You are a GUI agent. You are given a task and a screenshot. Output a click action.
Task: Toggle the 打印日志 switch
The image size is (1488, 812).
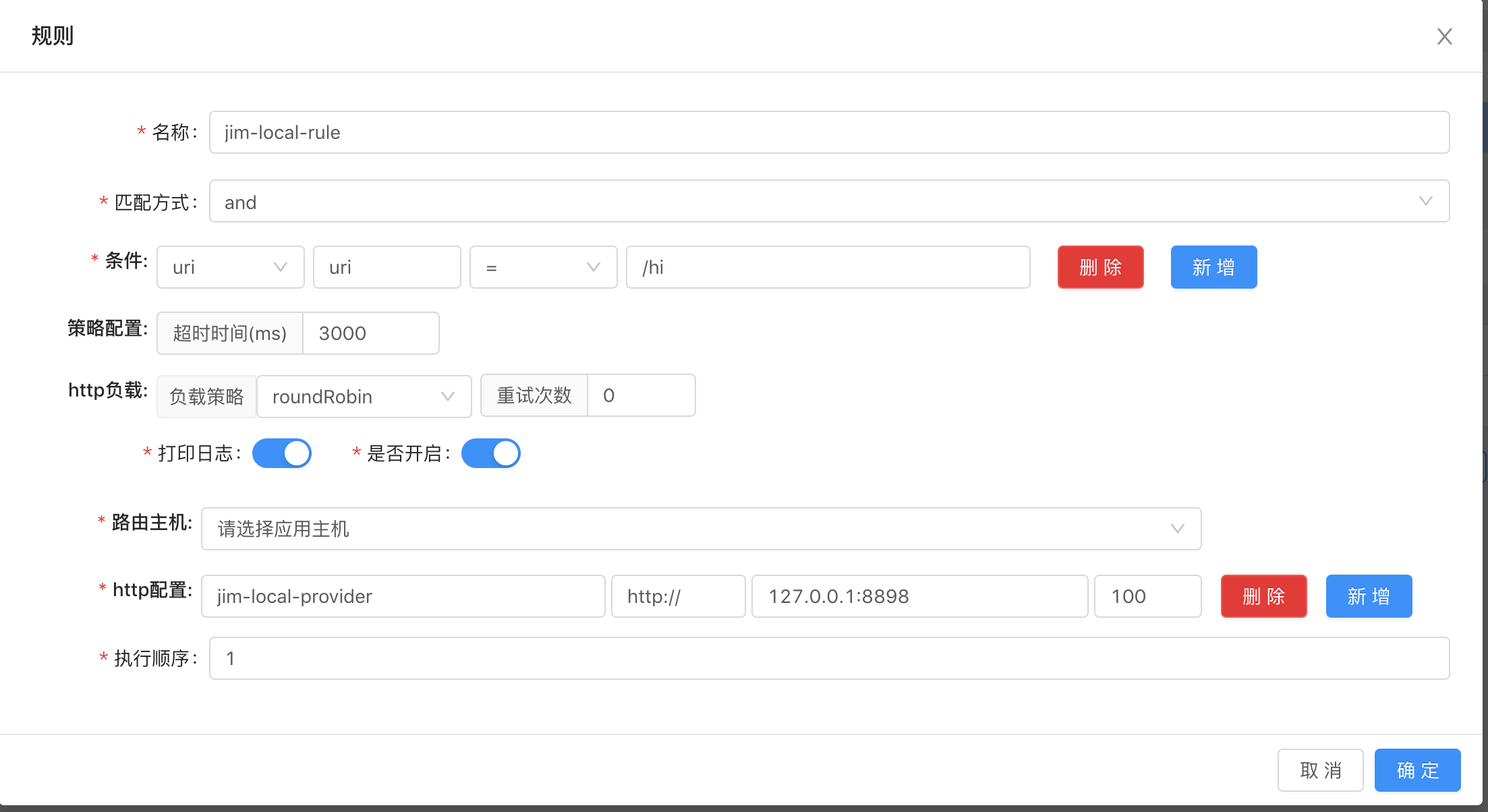[282, 453]
